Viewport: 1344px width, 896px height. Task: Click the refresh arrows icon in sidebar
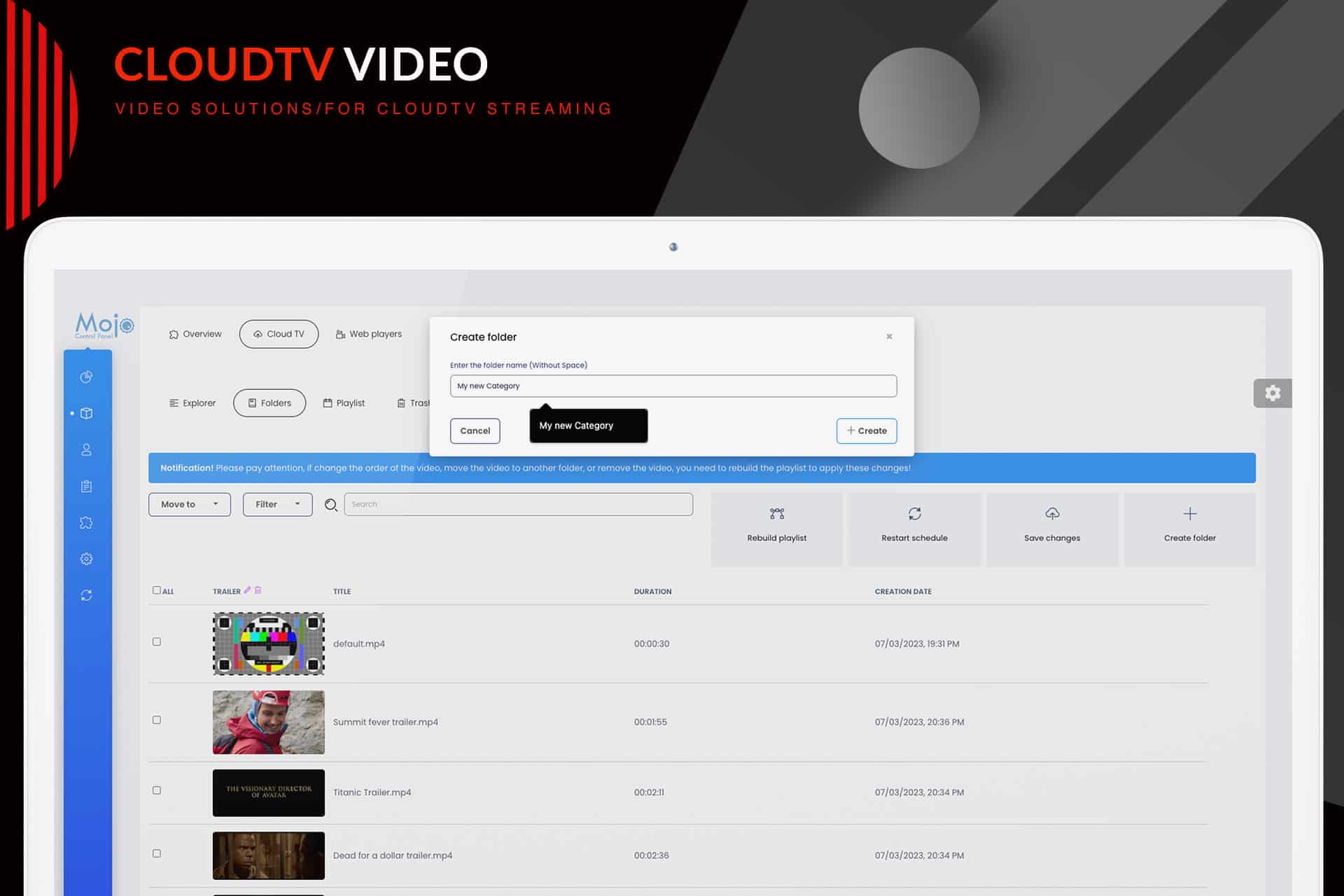coord(86,595)
